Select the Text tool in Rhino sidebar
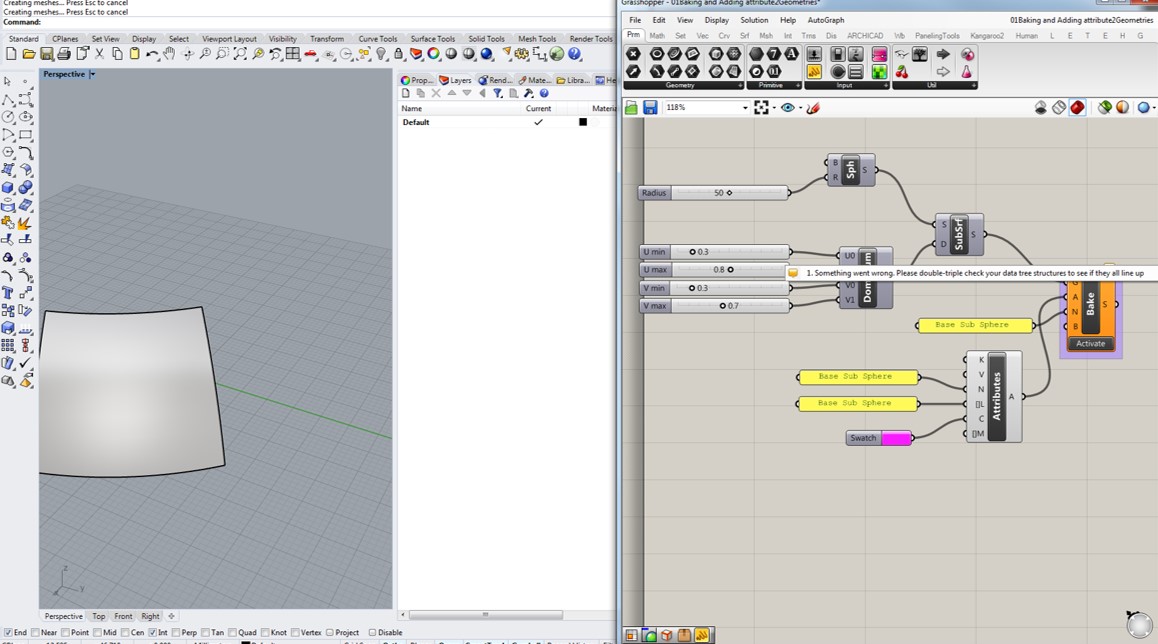The image size is (1158, 644). click(x=8, y=292)
